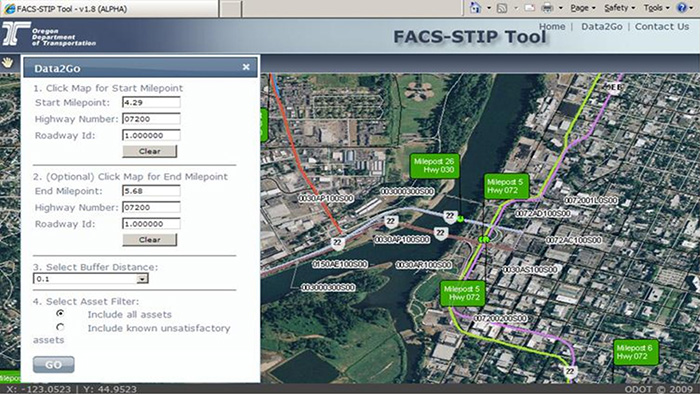The image size is (700, 394).
Task: Click map label 0030AR100S00
Action: click(x=424, y=265)
